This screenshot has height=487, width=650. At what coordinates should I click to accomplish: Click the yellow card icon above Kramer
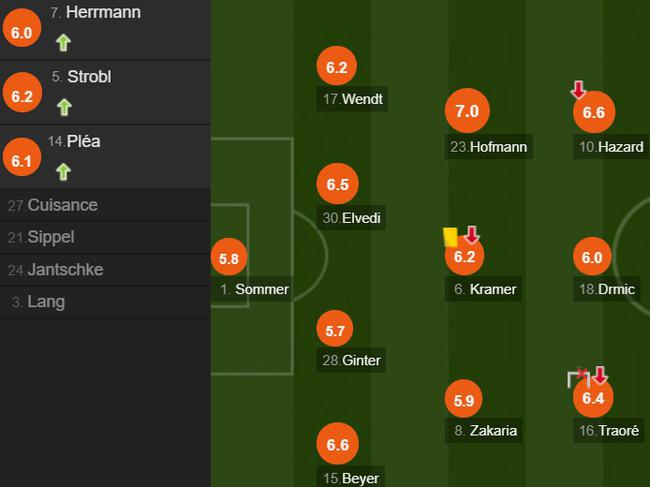tap(450, 236)
